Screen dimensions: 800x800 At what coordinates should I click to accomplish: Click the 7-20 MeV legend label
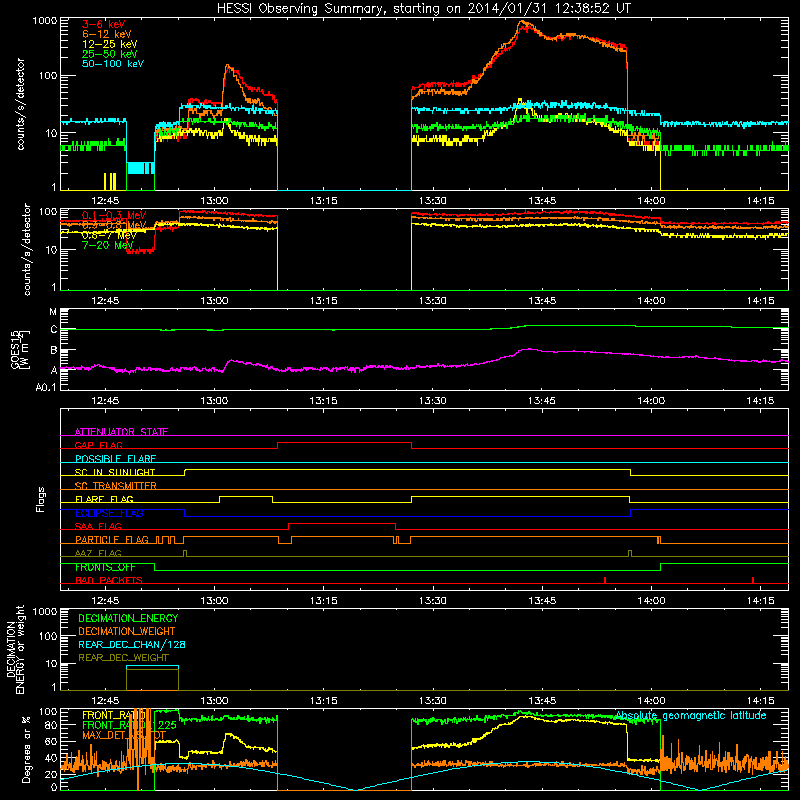(108, 245)
